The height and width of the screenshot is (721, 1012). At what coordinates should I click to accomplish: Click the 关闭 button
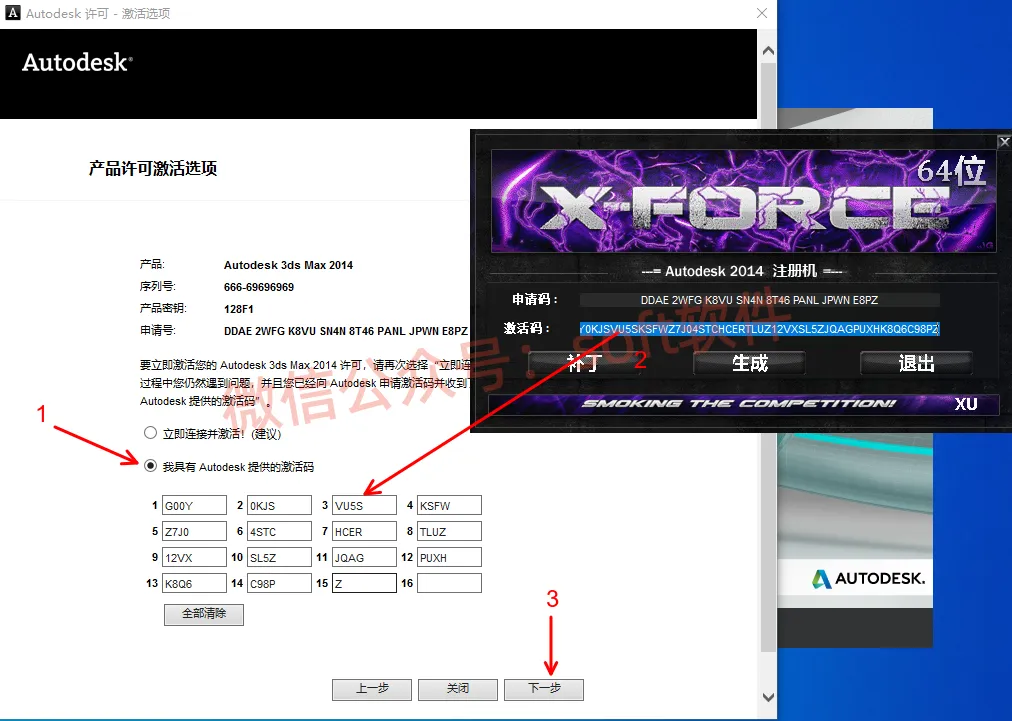[x=458, y=689]
